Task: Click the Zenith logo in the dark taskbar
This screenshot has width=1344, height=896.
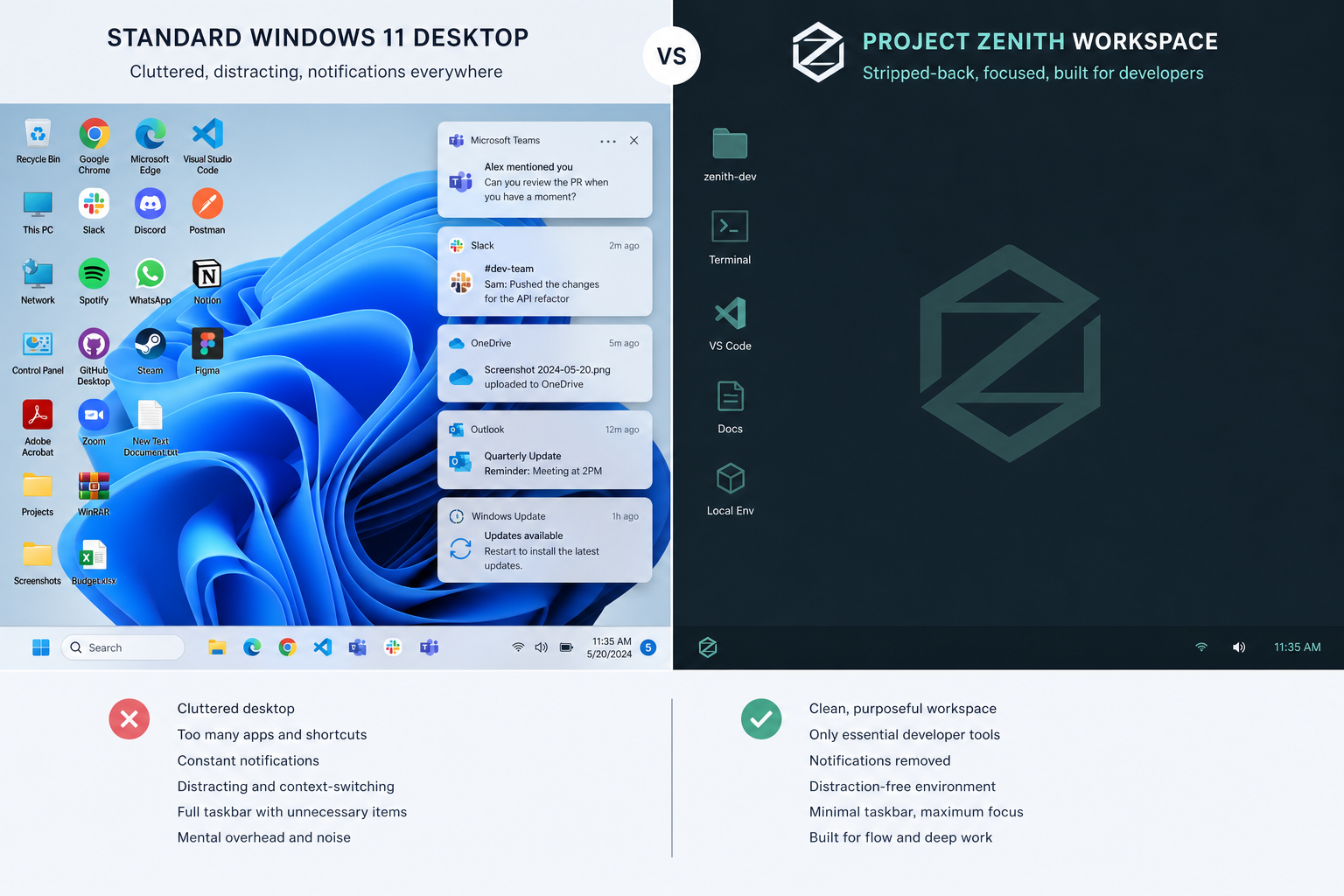Action: point(708,647)
